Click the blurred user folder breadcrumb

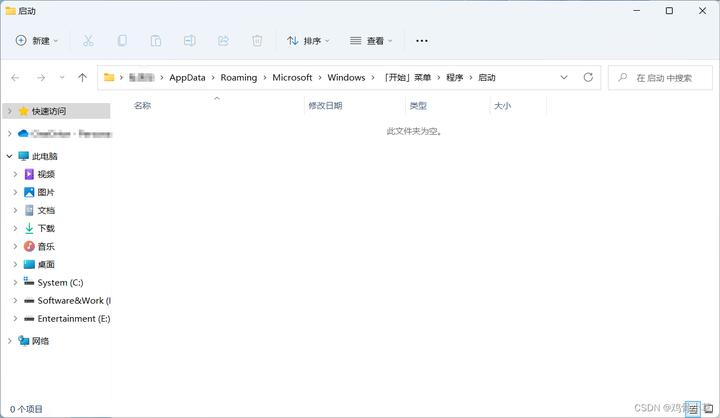coord(141,78)
